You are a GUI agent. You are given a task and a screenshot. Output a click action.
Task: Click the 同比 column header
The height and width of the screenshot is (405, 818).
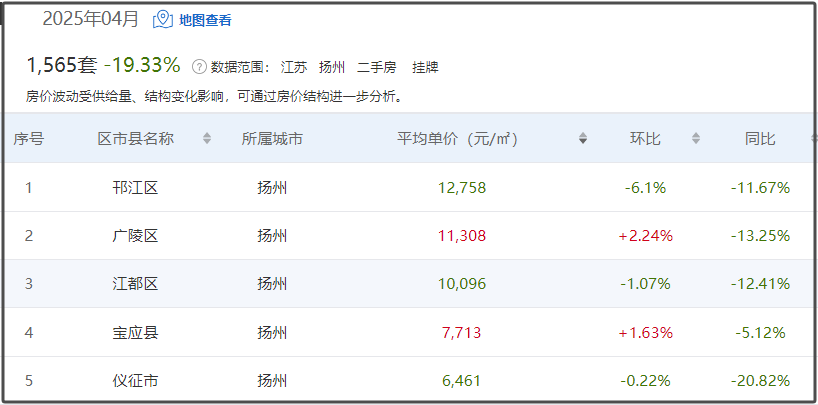pyautogui.click(x=760, y=139)
